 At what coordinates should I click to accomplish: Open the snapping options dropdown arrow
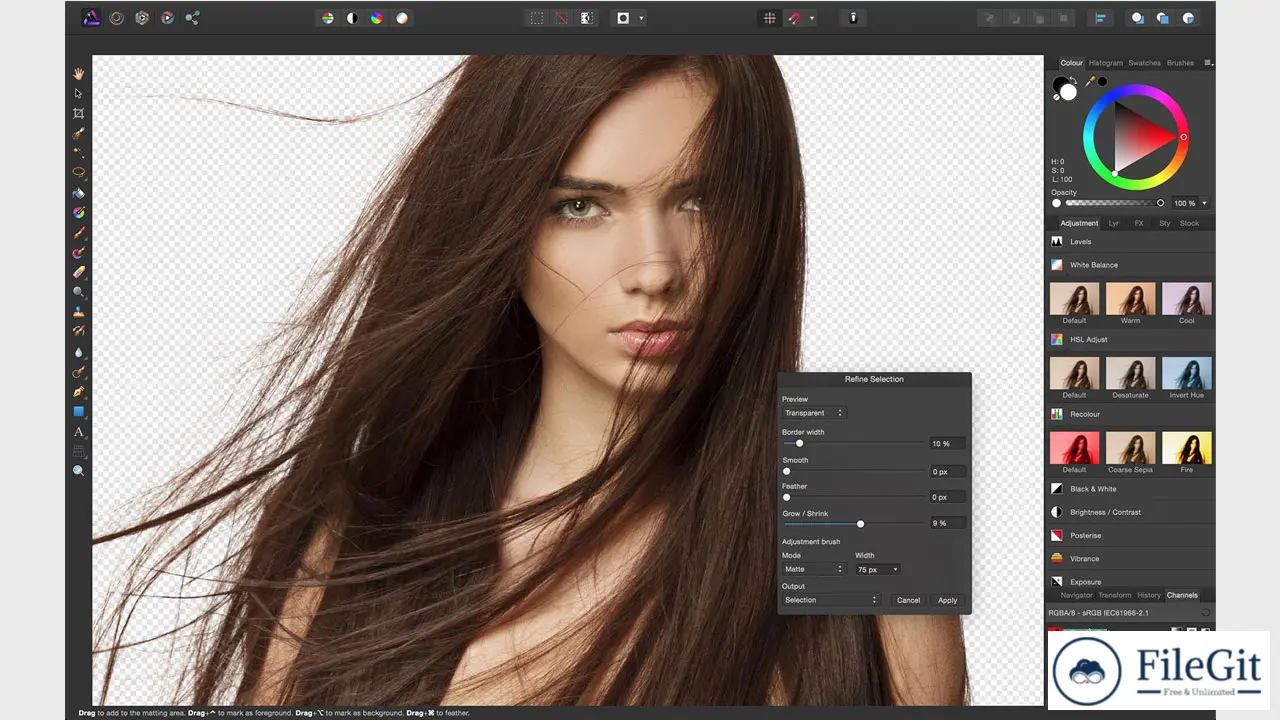pos(811,18)
